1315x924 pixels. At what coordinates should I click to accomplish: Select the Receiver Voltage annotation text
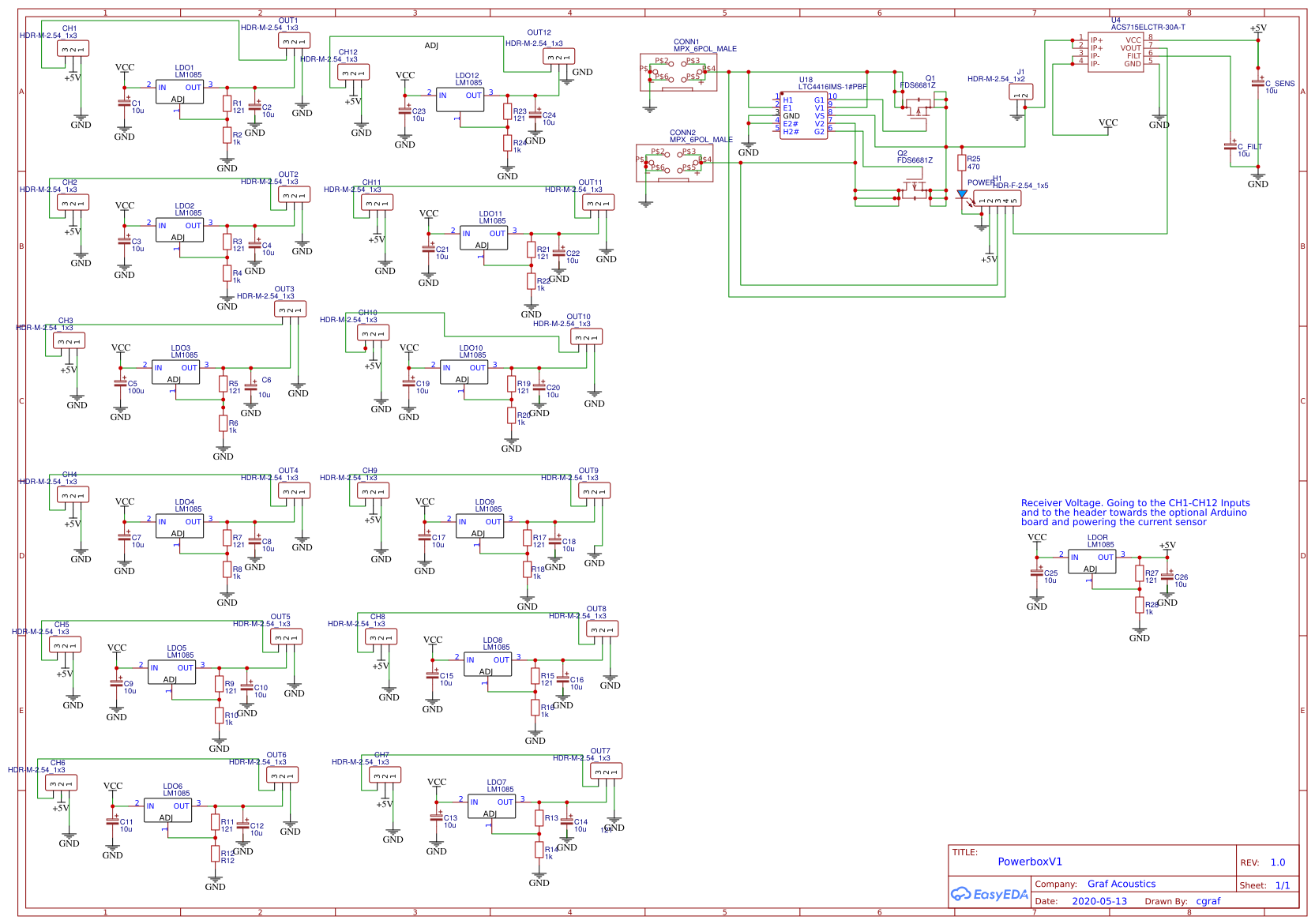1134,513
